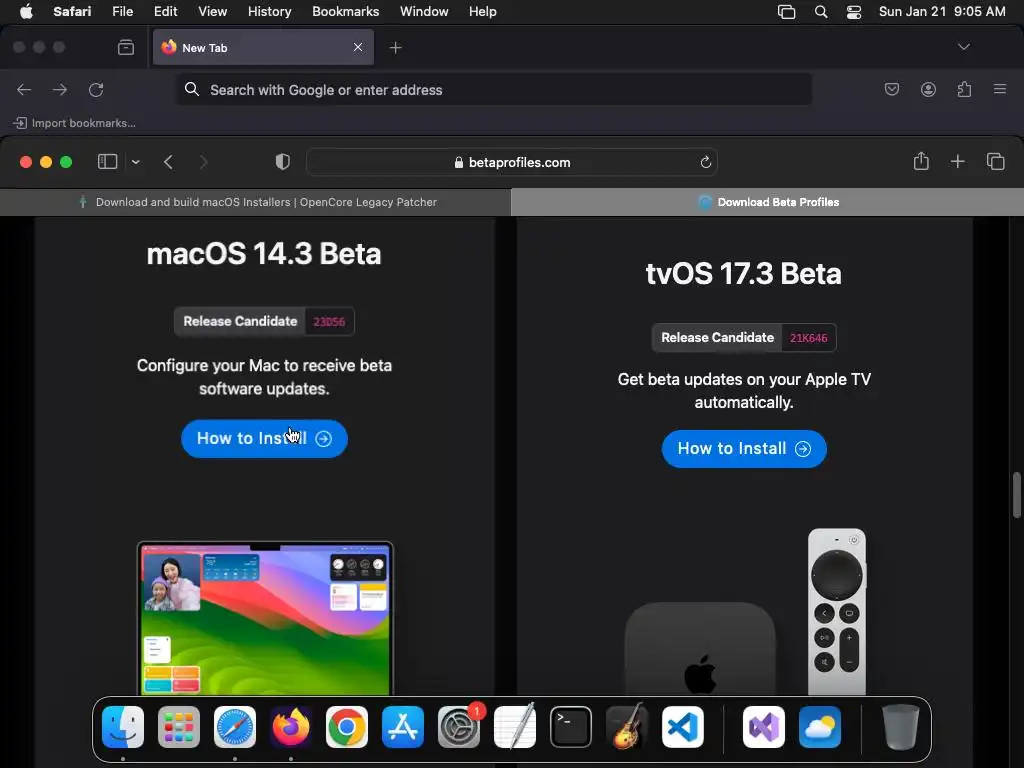Viewport: 1024px width, 768px height.
Task: Click the 'macOS 14.3 Beta' heading
Action: (264, 253)
